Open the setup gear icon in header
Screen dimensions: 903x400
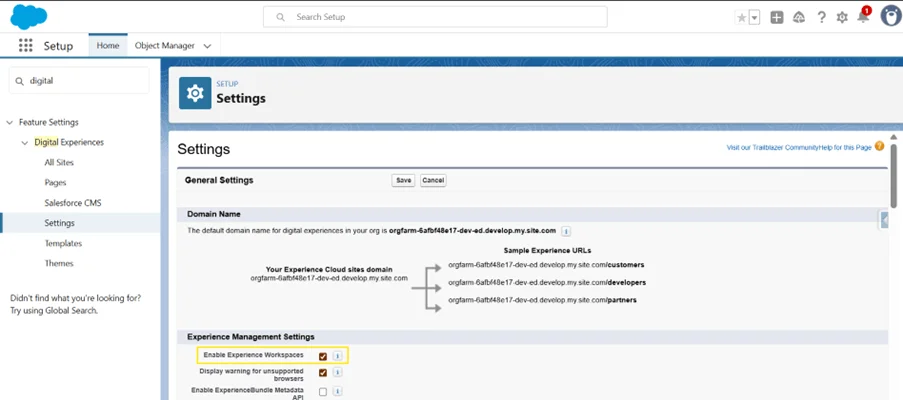(x=842, y=17)
